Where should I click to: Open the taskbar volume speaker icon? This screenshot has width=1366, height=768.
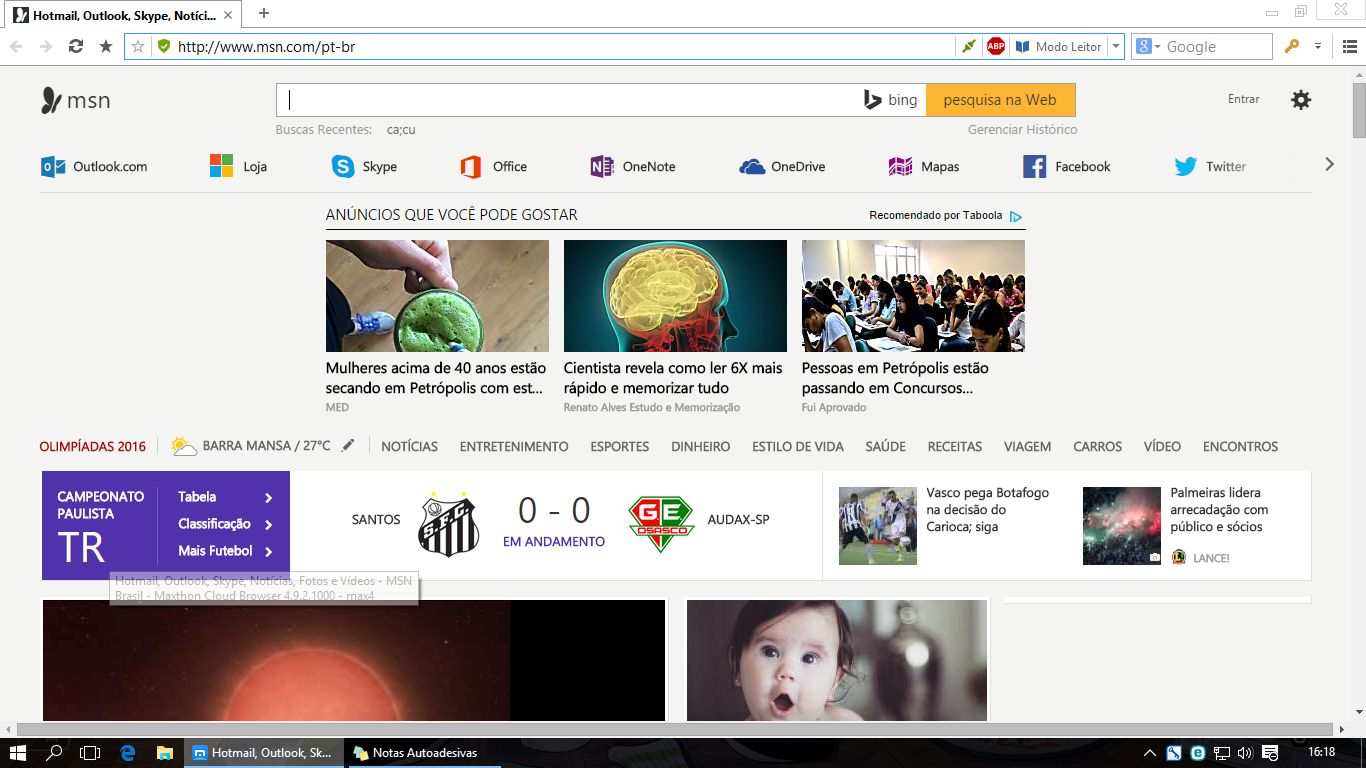coord(1245,753)
